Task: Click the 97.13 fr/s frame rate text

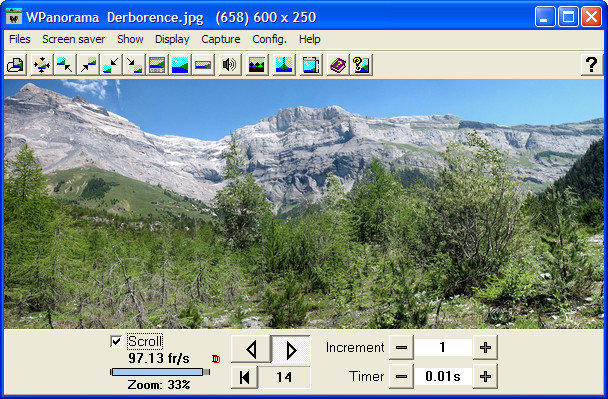Action: [159, 358]
